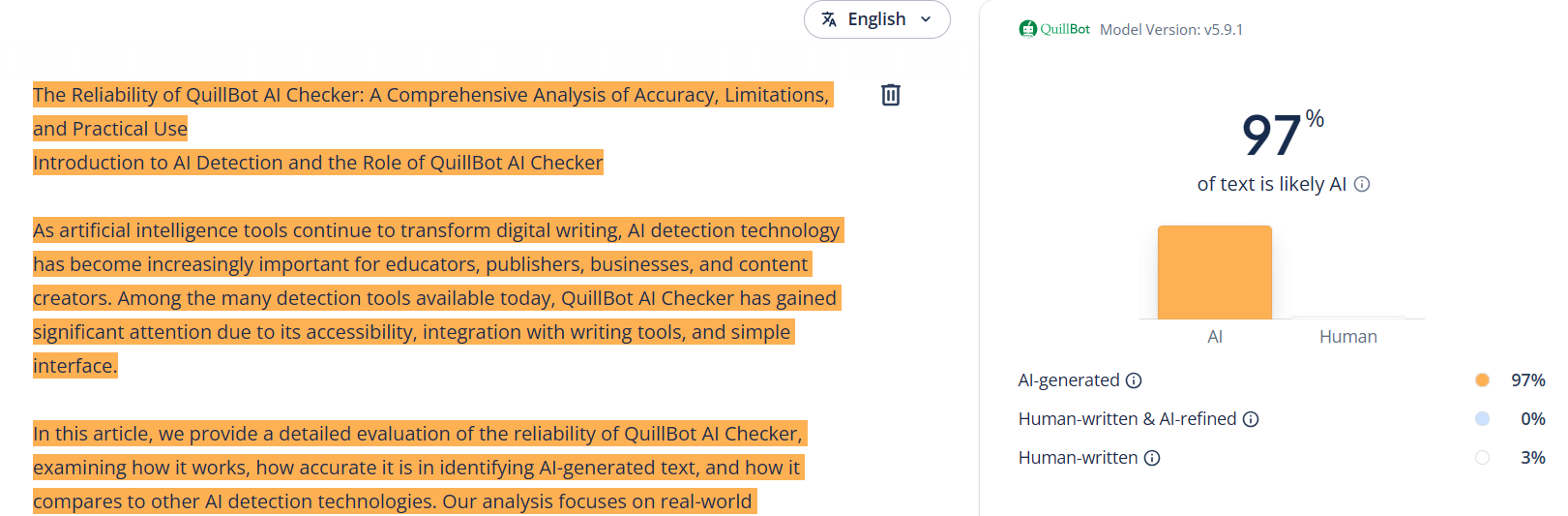Click the orange AI bar in chart
Image resolution: width=1568 pixels, height=516 pixels.
click(x=1214, y=272)
